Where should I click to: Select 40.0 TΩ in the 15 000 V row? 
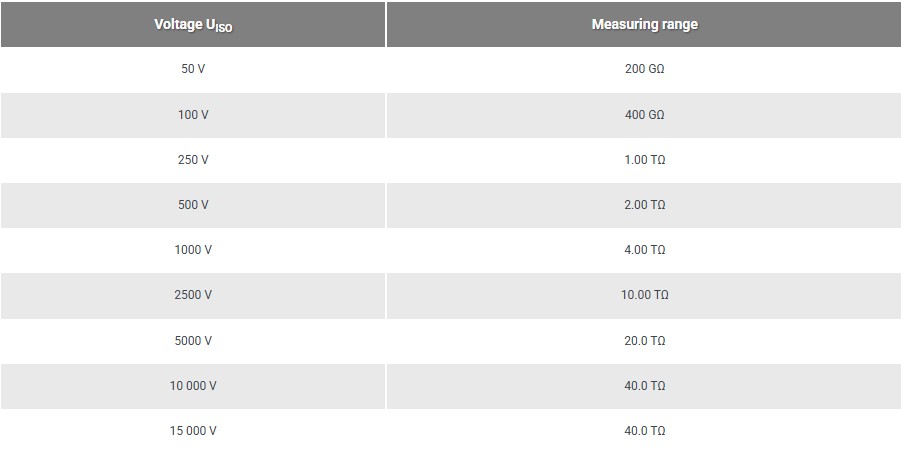tap(644, 431)
